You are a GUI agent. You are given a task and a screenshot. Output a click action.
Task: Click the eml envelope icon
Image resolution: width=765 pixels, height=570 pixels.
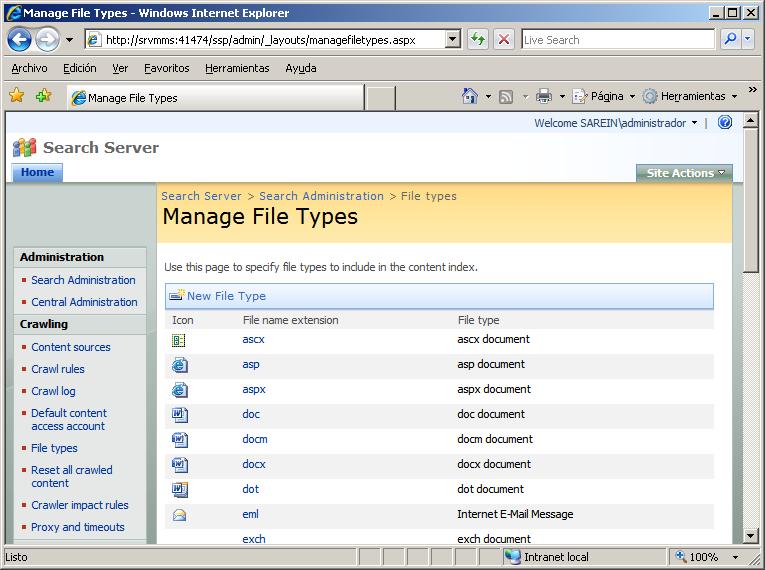[180, 515]
